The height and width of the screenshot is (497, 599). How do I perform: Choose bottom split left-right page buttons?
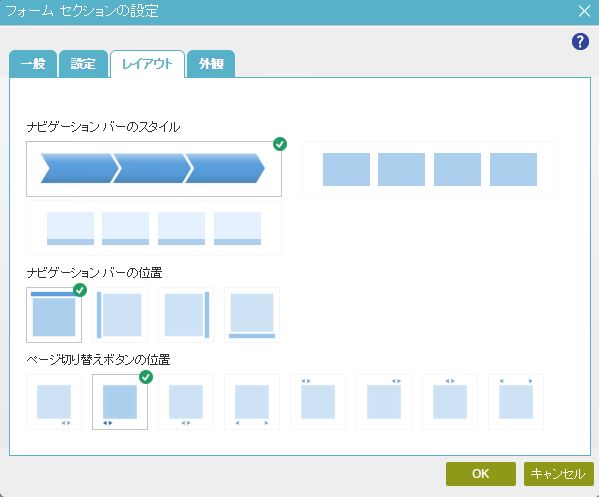click(252, 402)
